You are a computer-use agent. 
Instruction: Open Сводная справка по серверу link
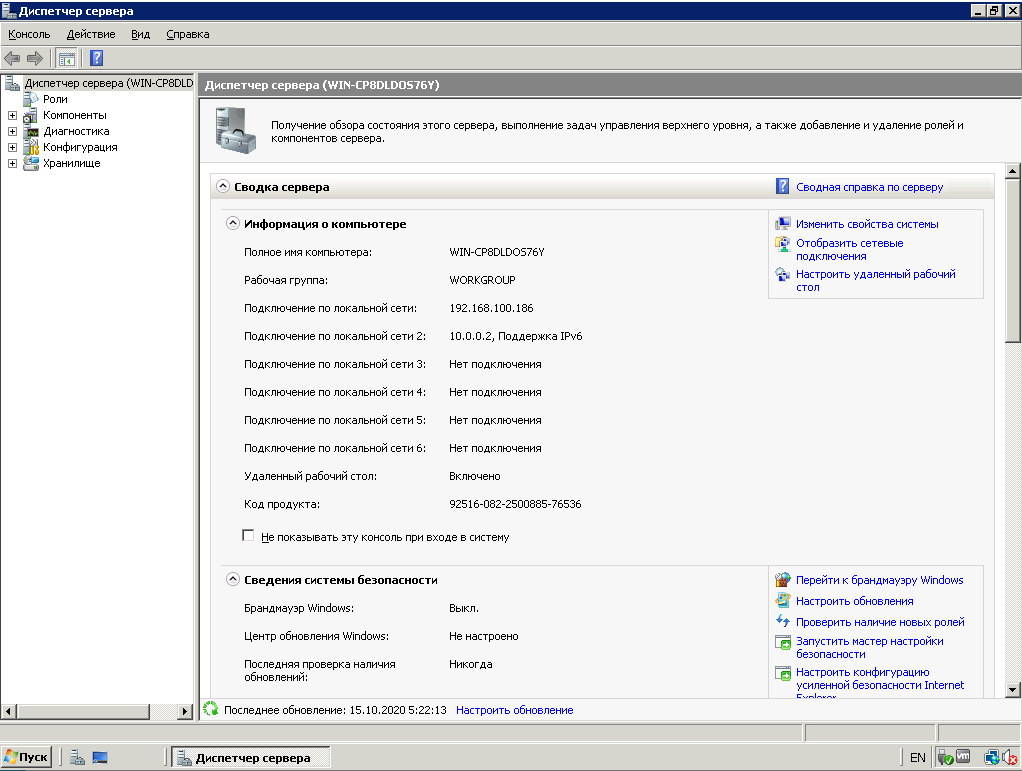869,187
